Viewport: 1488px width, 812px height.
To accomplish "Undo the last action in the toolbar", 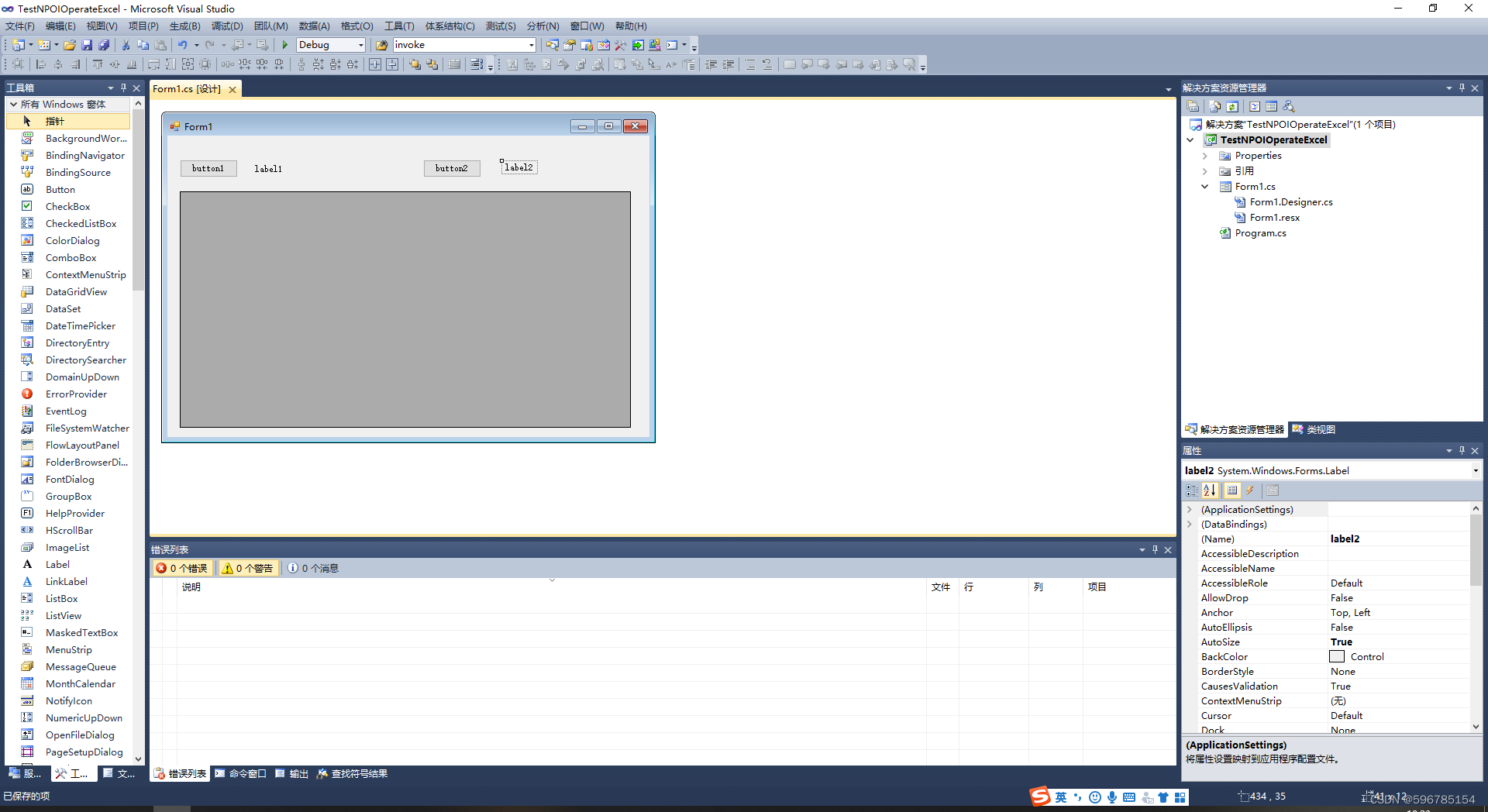I will click(182, 45).
